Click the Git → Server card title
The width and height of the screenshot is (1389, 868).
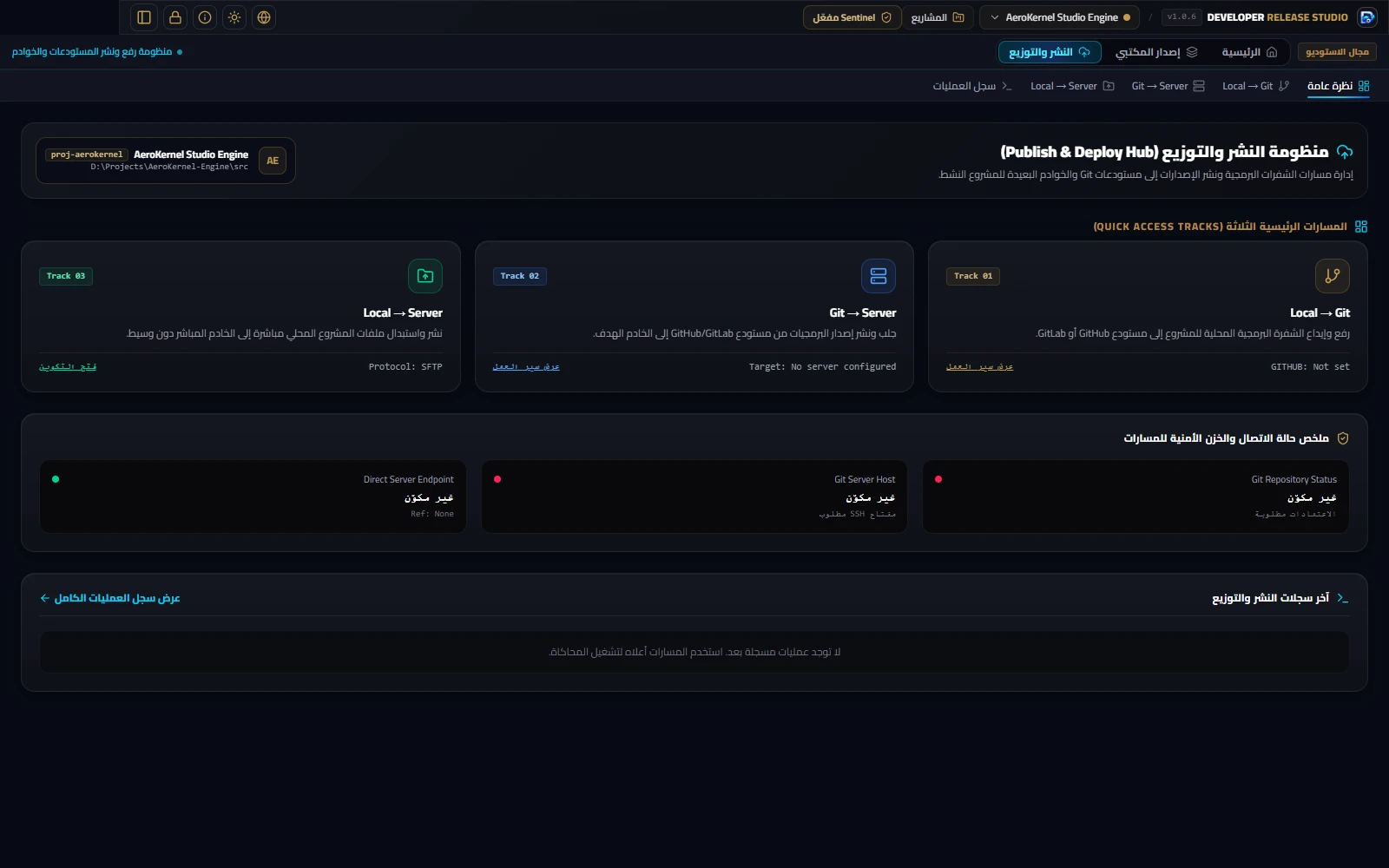tap(863, 313)
